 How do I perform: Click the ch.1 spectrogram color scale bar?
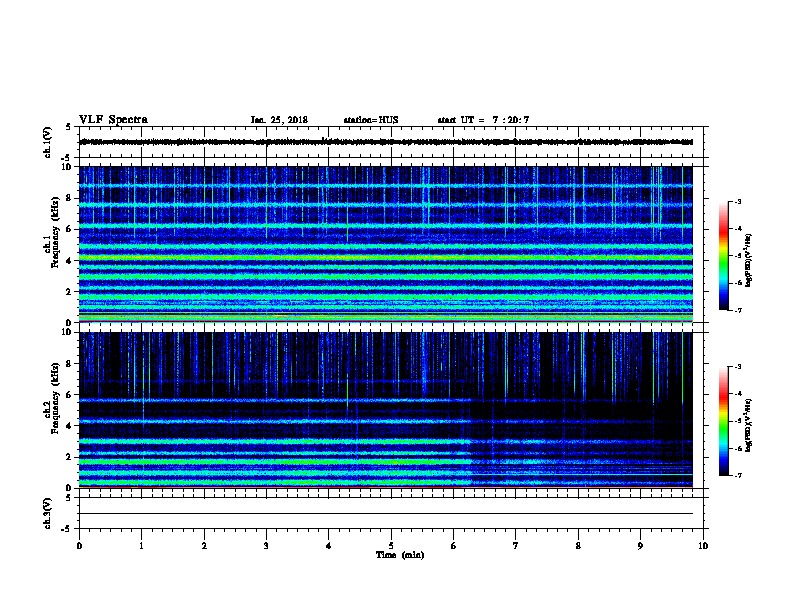tap(723, 256)
